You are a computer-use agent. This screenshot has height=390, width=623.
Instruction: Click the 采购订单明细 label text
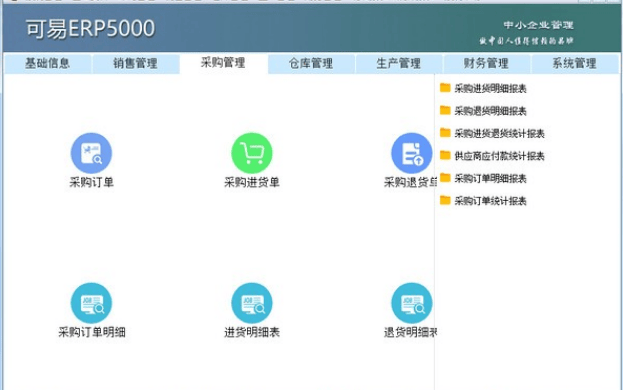[x=92, y=332]
